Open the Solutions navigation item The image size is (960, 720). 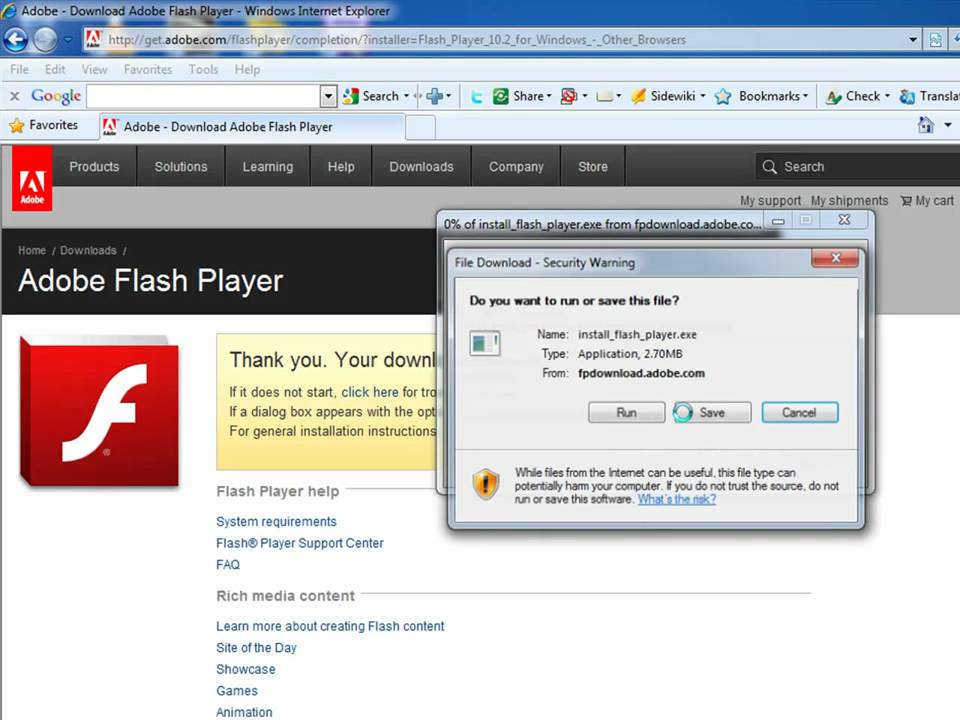pos(181,167)
